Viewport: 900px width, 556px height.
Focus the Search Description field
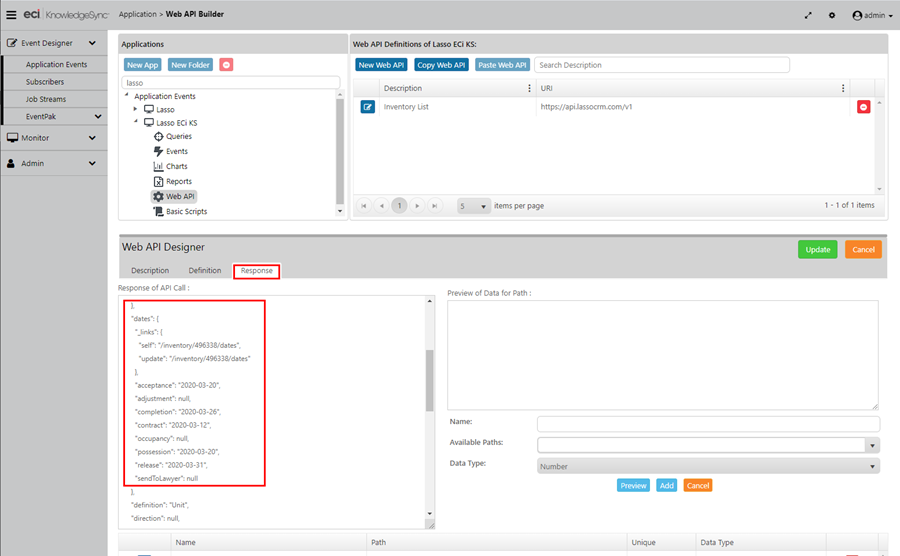[662, 65]
